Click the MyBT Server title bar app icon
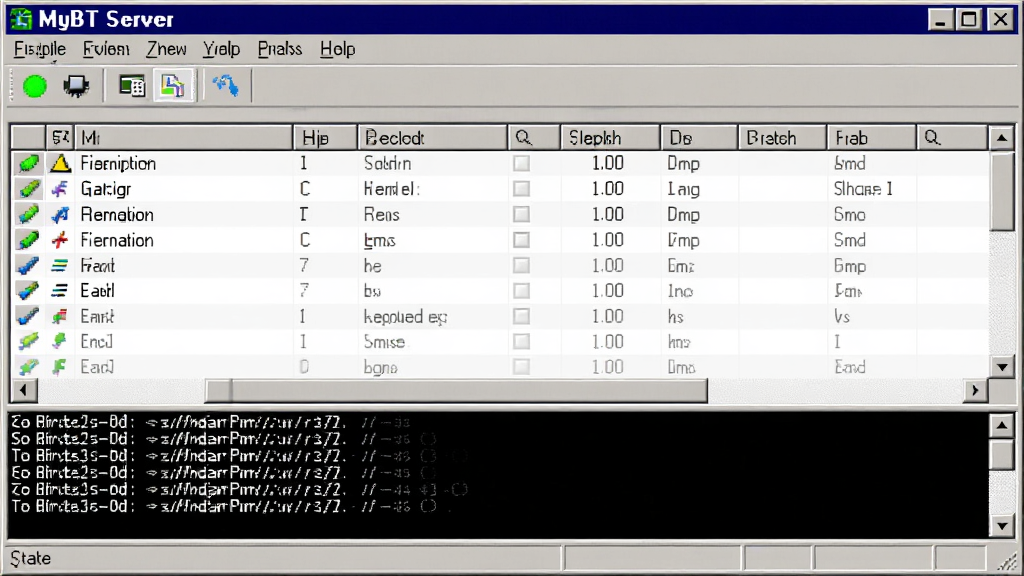The image size is (1024, 576). click(21, 19)
